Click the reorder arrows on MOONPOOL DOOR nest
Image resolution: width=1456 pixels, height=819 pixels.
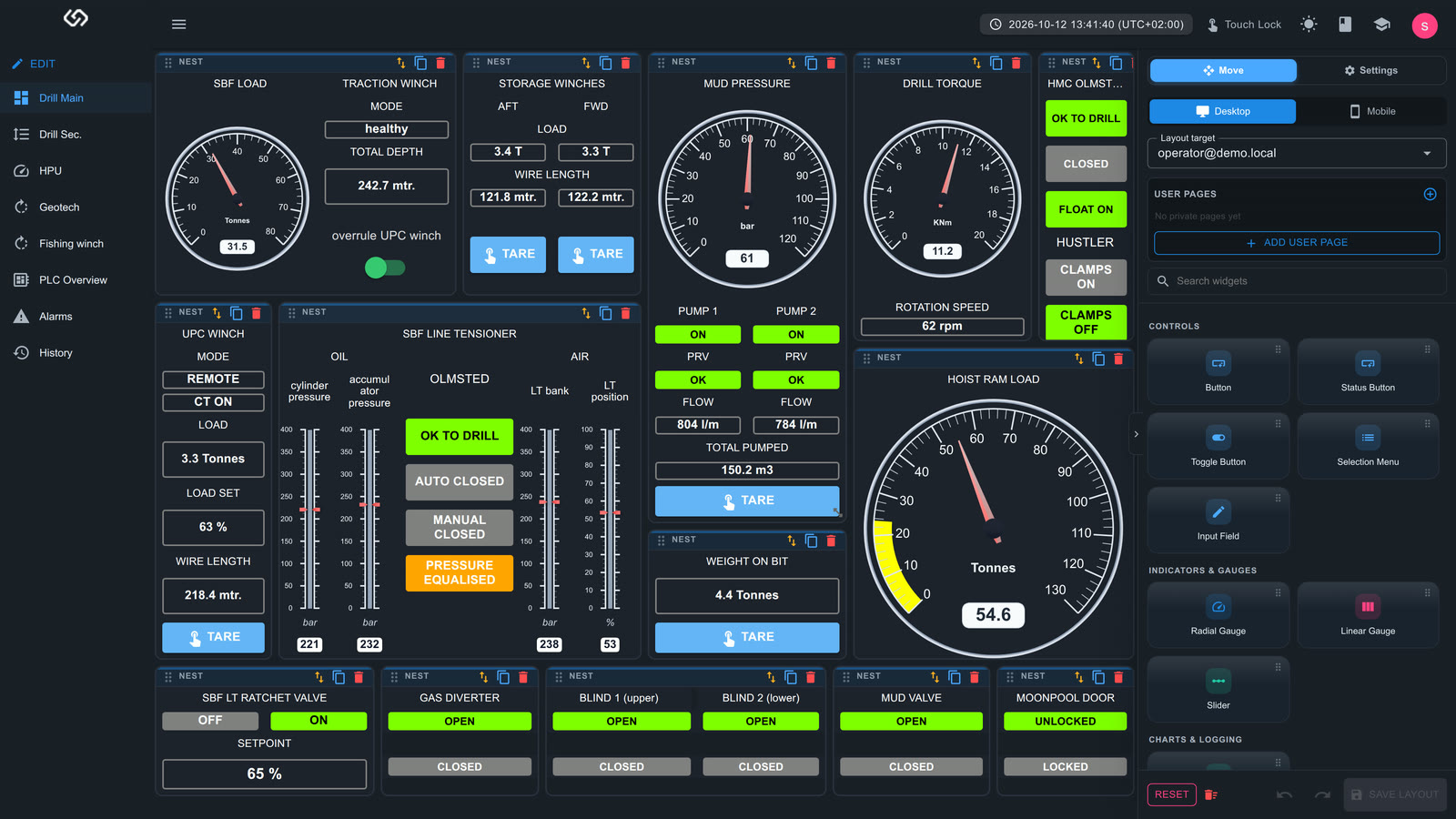point(1079,677)
